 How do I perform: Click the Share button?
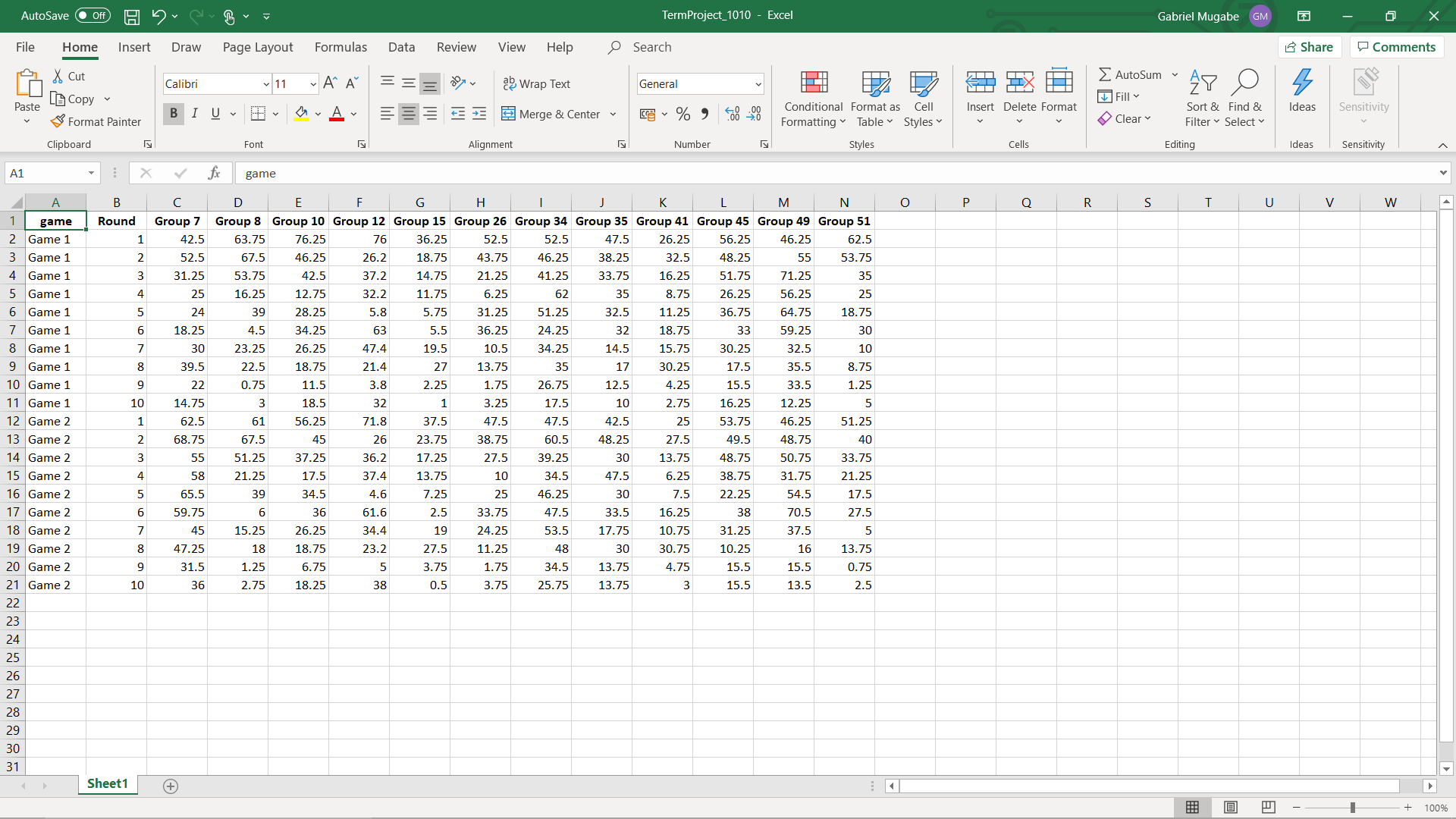1311,47
